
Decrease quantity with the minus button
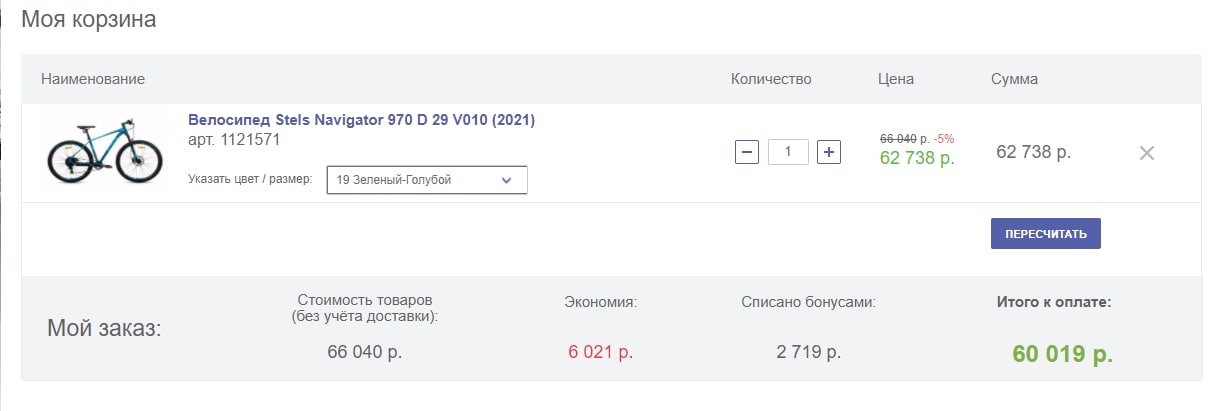(746, 152)
